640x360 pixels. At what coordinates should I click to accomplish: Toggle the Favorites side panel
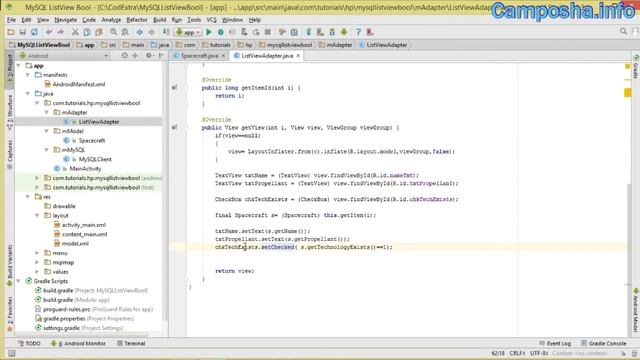coord(10,314)
